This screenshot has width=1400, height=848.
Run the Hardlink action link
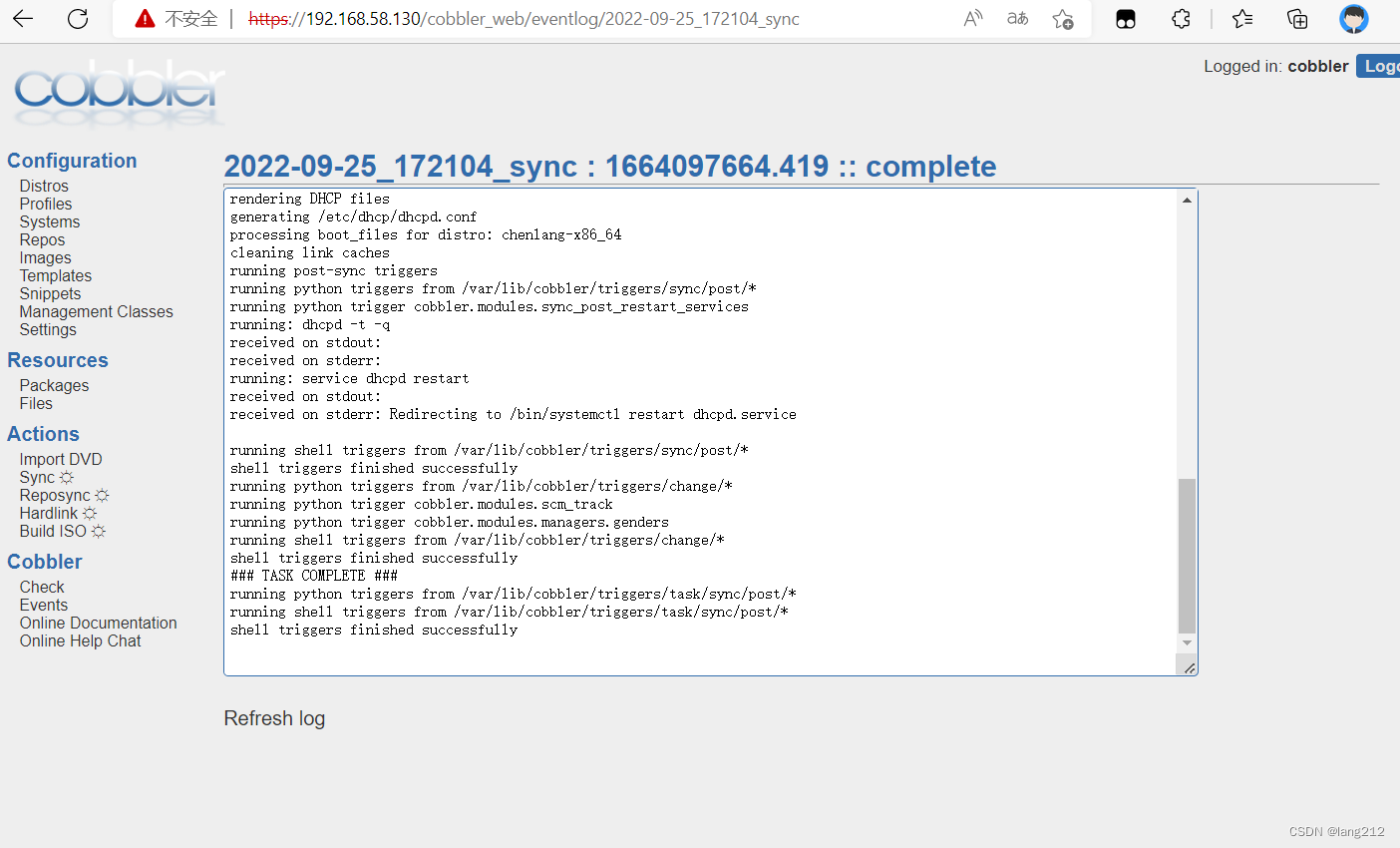tap(49, 513)
